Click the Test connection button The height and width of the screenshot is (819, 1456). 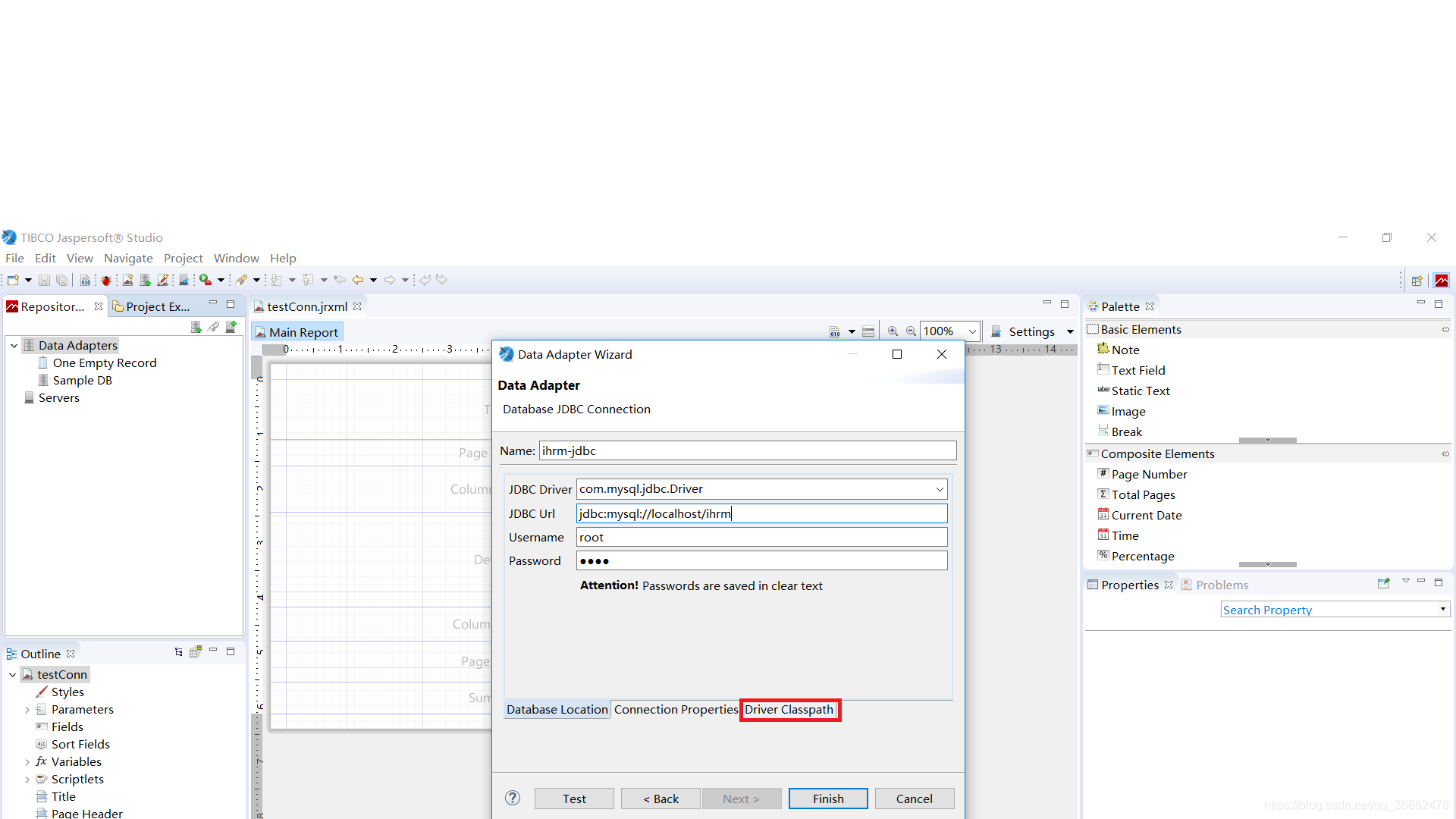tap(573, 798)
